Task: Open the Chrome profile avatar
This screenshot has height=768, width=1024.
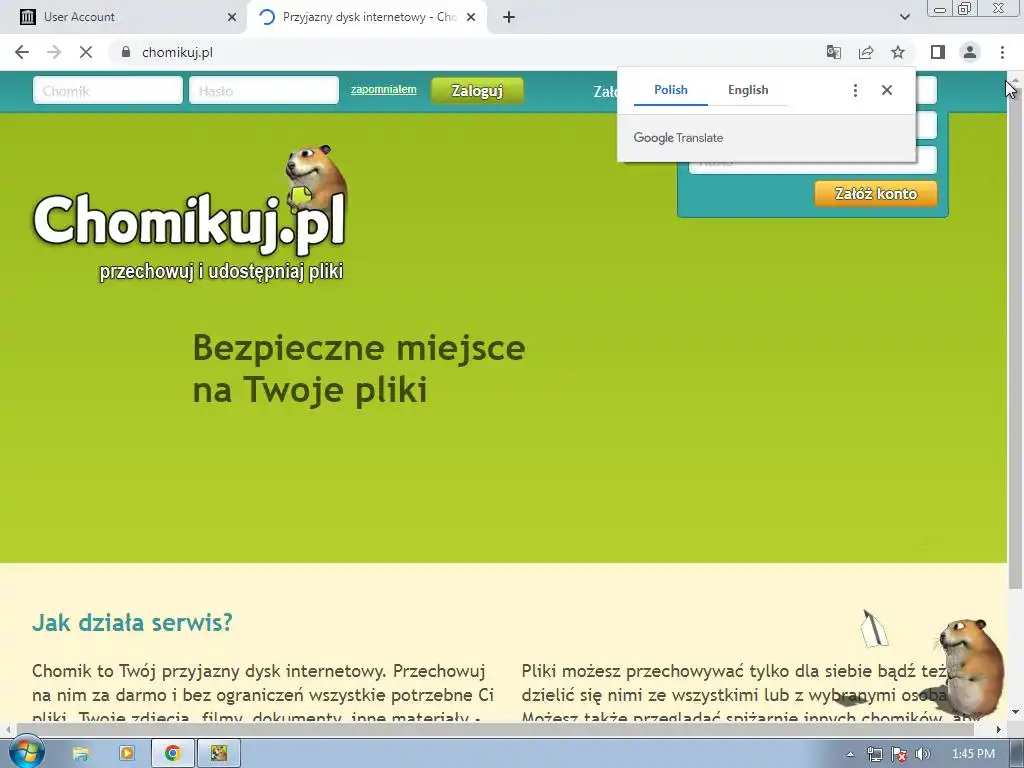Action: (x=970, y=52)
